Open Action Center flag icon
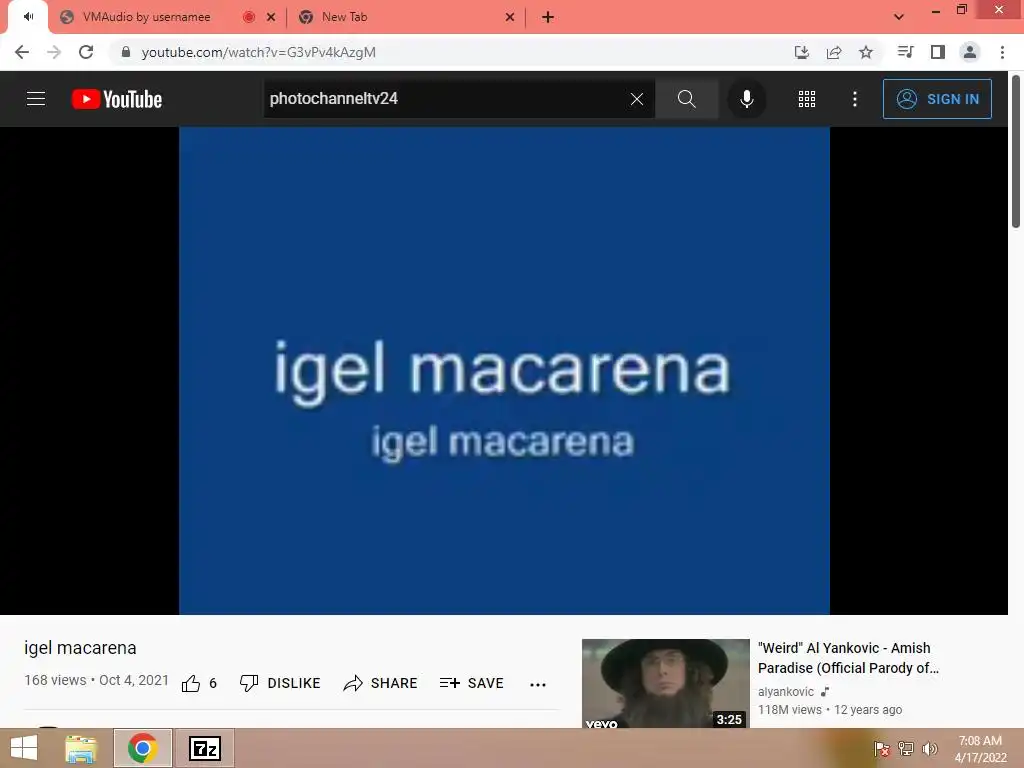This screenshot has width=1024, height=768. tap(882, 748)
